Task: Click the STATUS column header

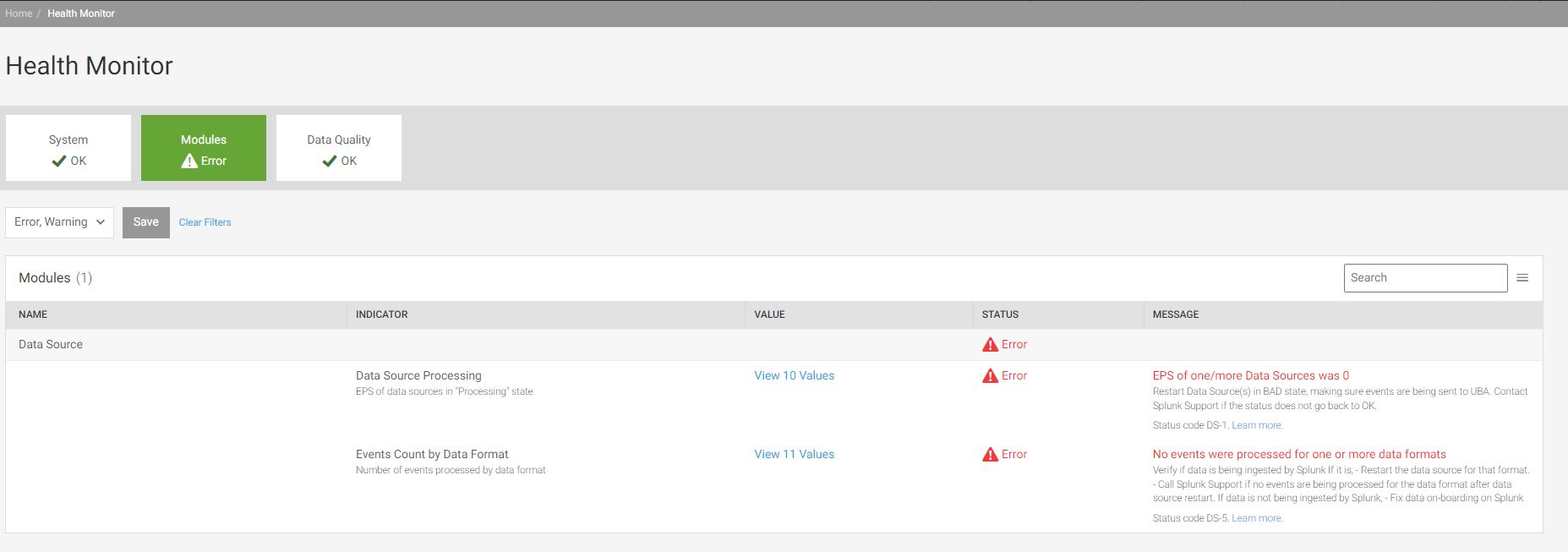Action: 1000,314
